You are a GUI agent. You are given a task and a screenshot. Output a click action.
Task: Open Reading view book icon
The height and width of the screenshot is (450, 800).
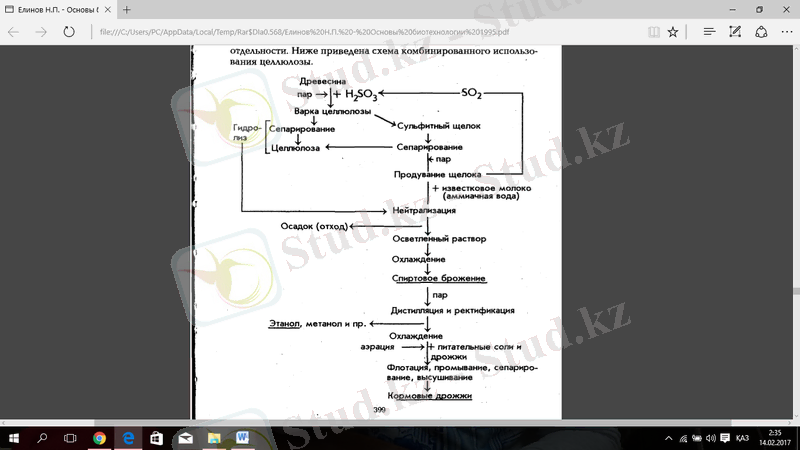tap(654, 32)
